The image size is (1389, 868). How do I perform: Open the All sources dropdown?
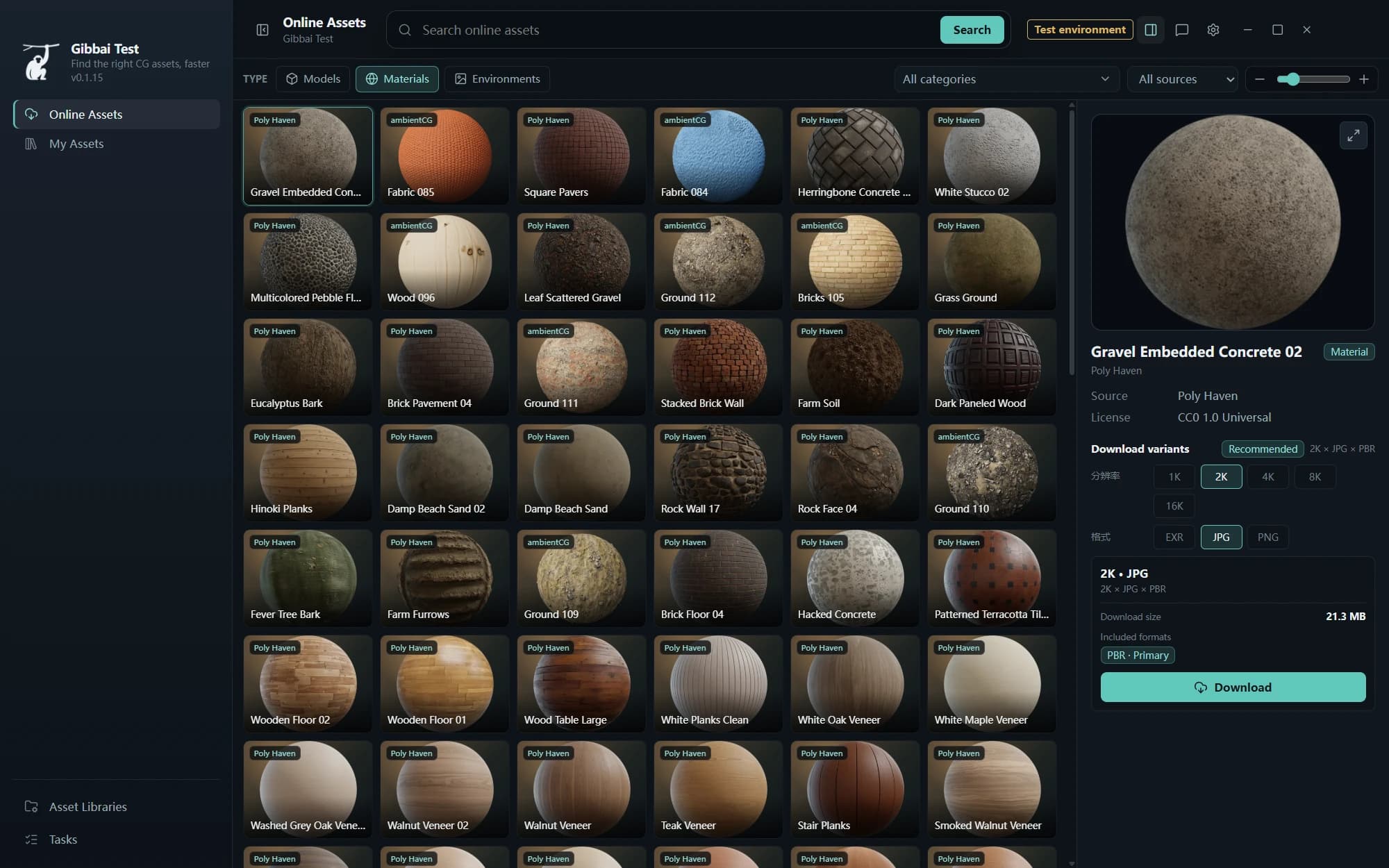tap(1183, 79)
